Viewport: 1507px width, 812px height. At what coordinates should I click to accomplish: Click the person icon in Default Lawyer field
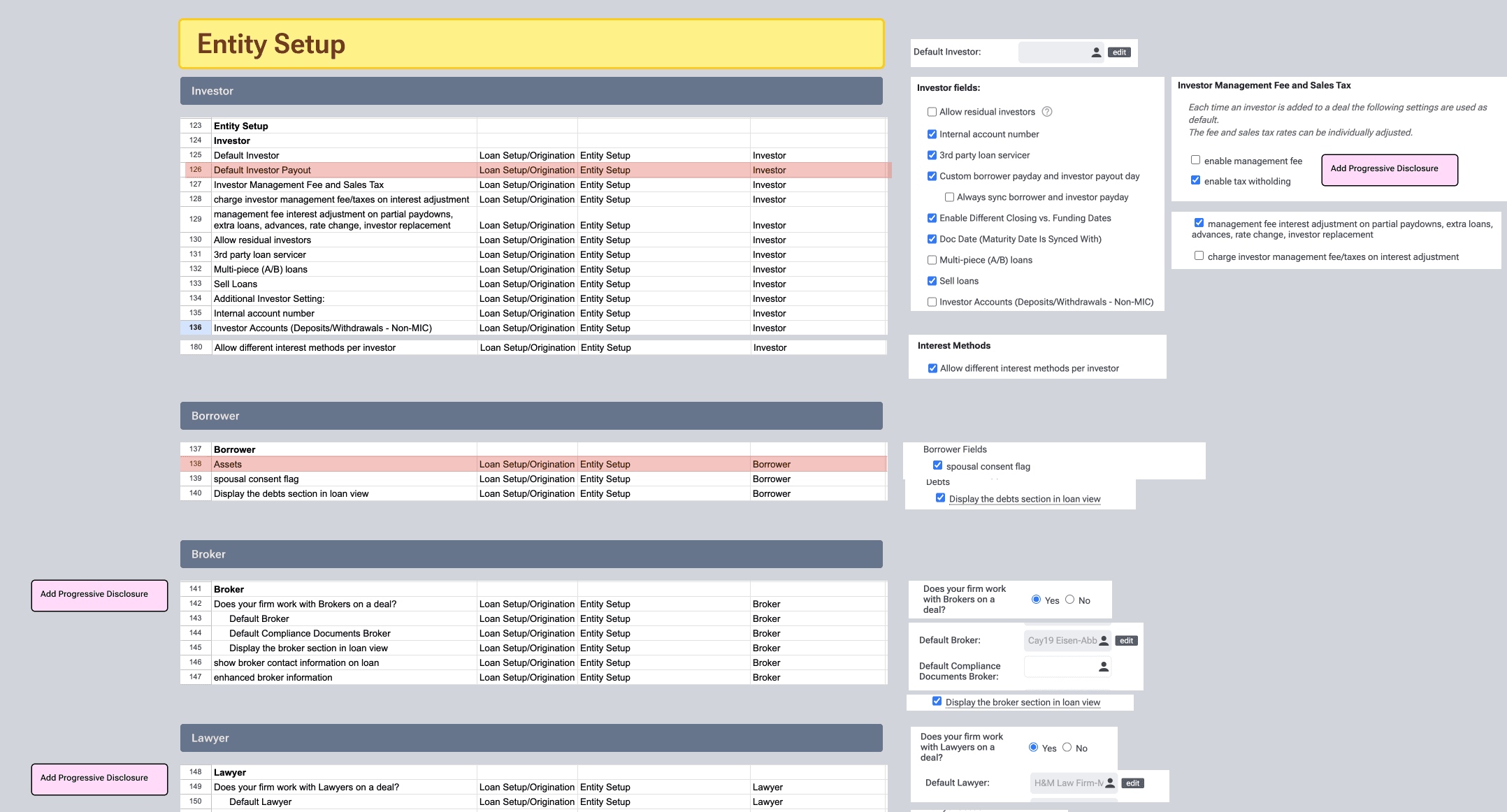pyautogui.click(x=1110, y=783)
